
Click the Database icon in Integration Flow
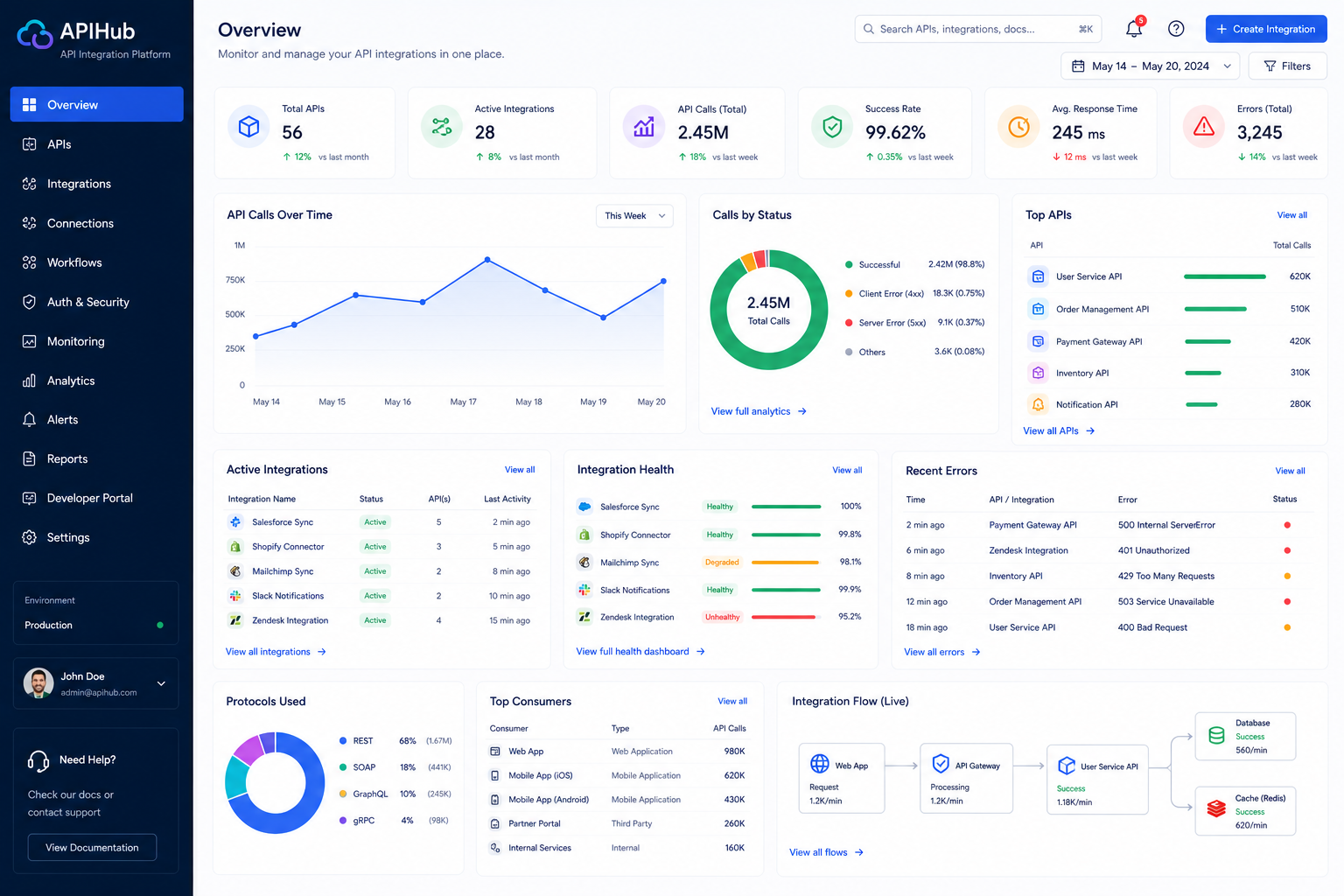click(x=1216, y=736)
